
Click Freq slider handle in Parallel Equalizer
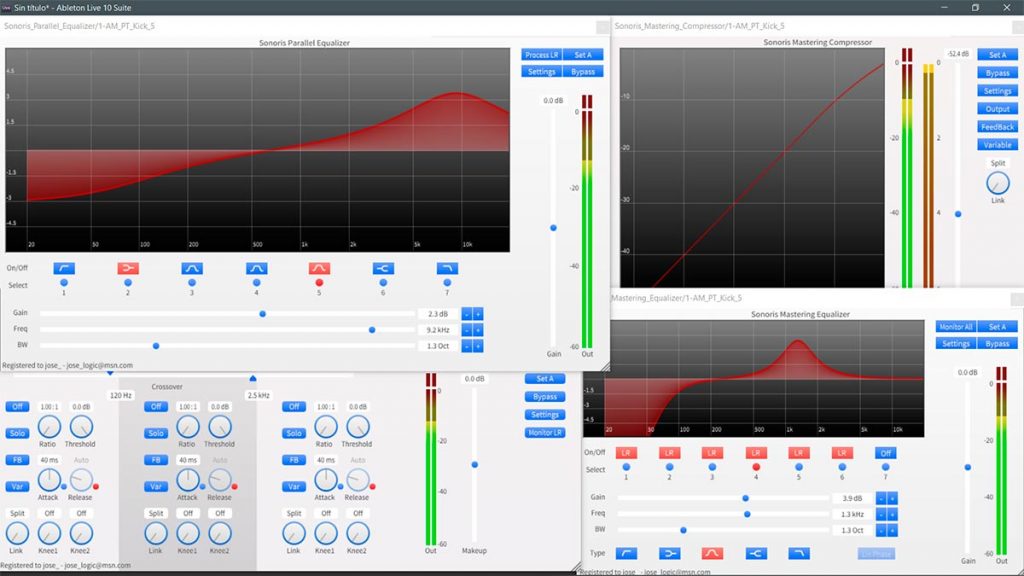pos(372,330)
